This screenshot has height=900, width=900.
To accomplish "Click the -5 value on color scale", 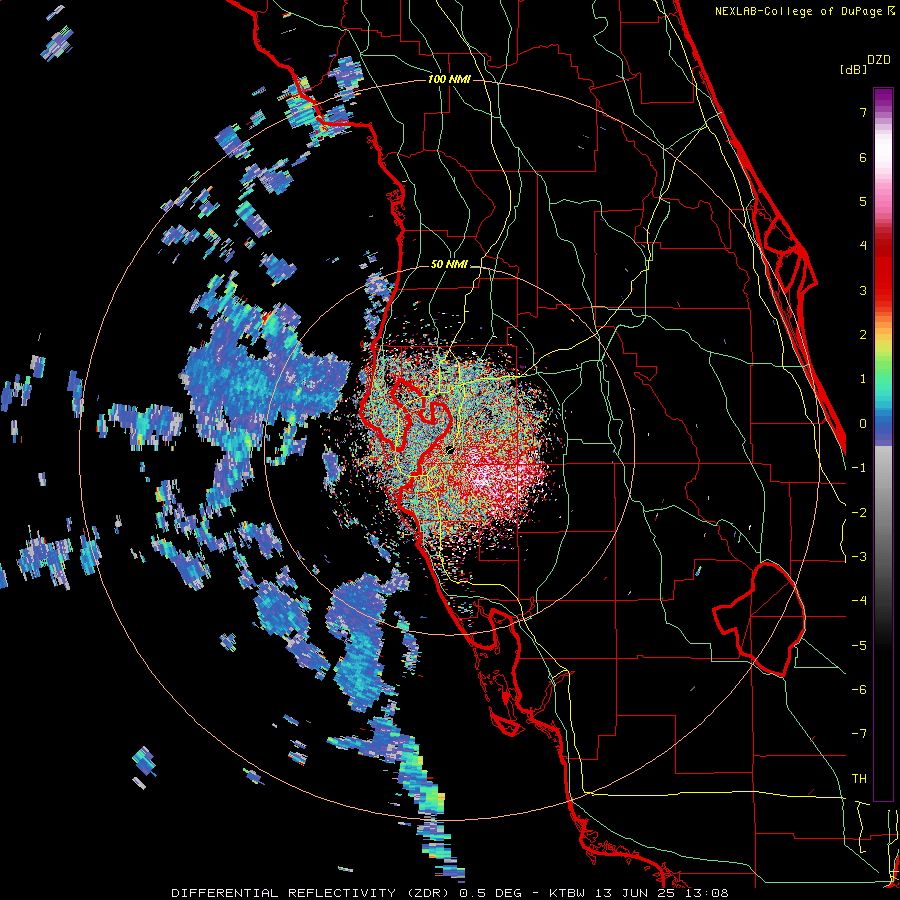I will [859, 646].
